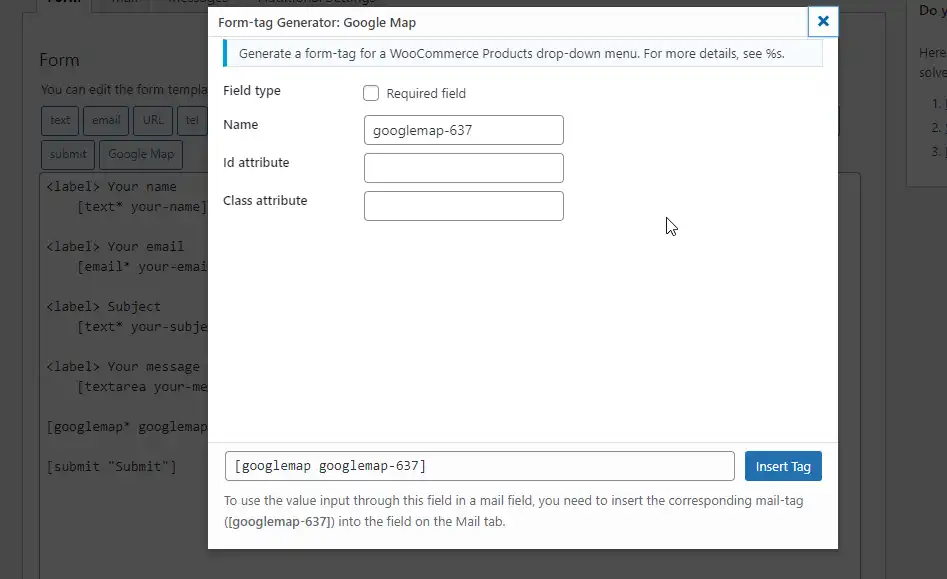The image size is (947, 579).
Task: Click the submit tag button behind dialog
Action: coord(68,155)
